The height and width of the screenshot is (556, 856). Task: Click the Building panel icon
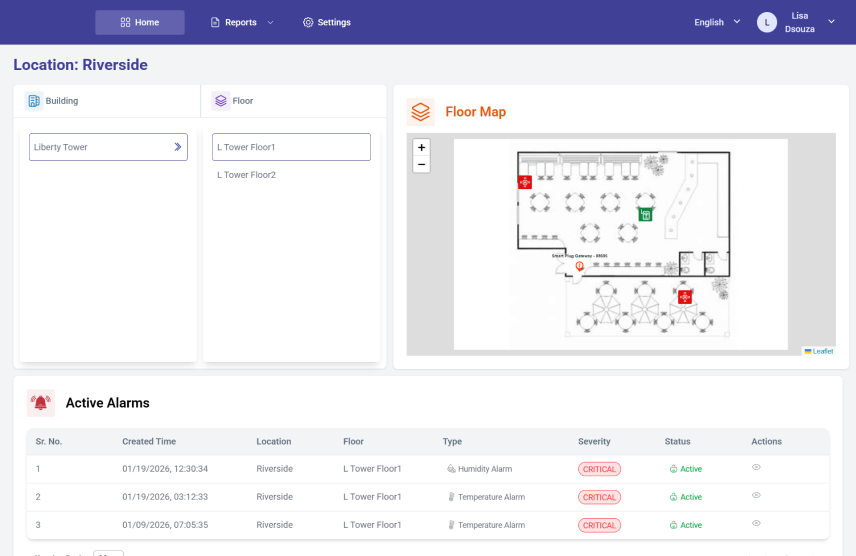[34, 101]
